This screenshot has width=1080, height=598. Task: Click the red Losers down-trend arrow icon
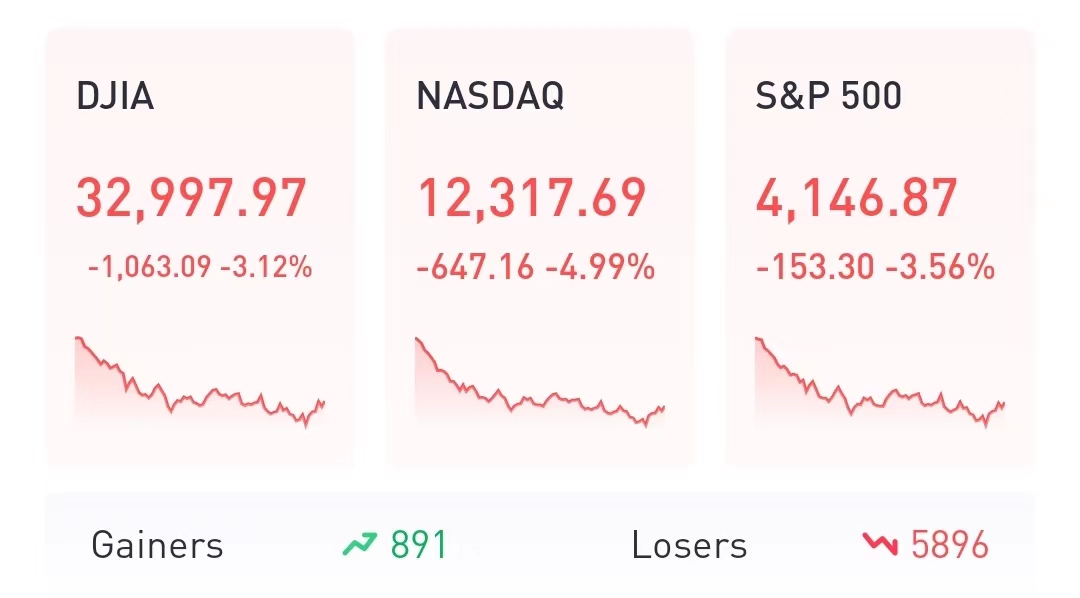tap(879, 545)
